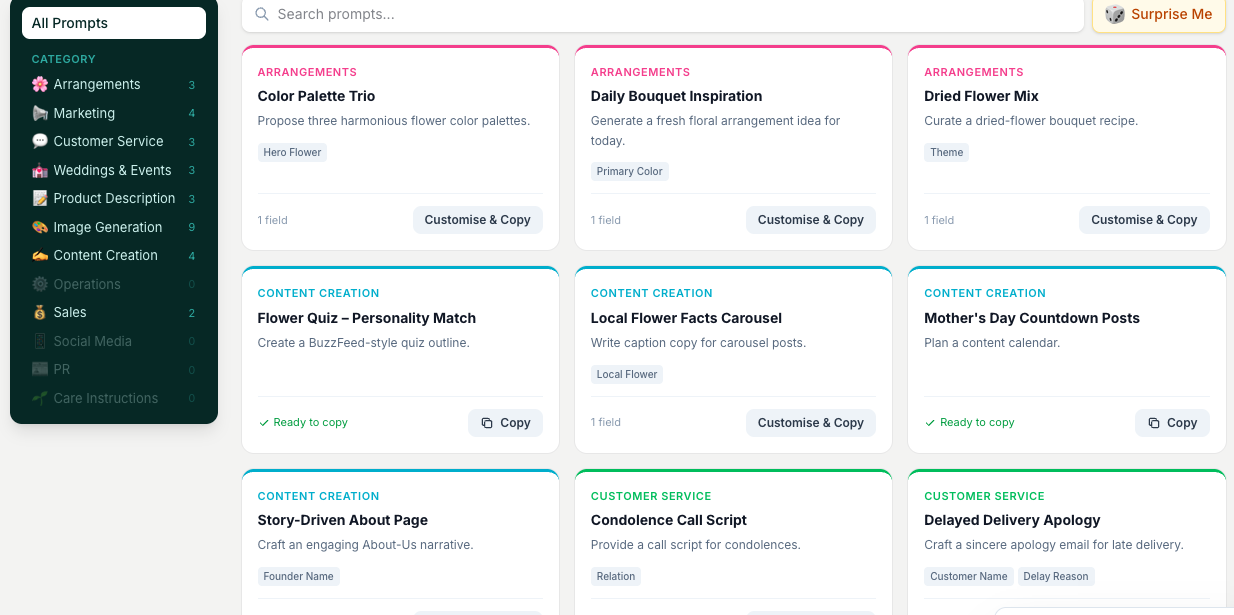The image size is (1234, 615).
Task: Click the Image Generation count 9
Action: (192, 228)
